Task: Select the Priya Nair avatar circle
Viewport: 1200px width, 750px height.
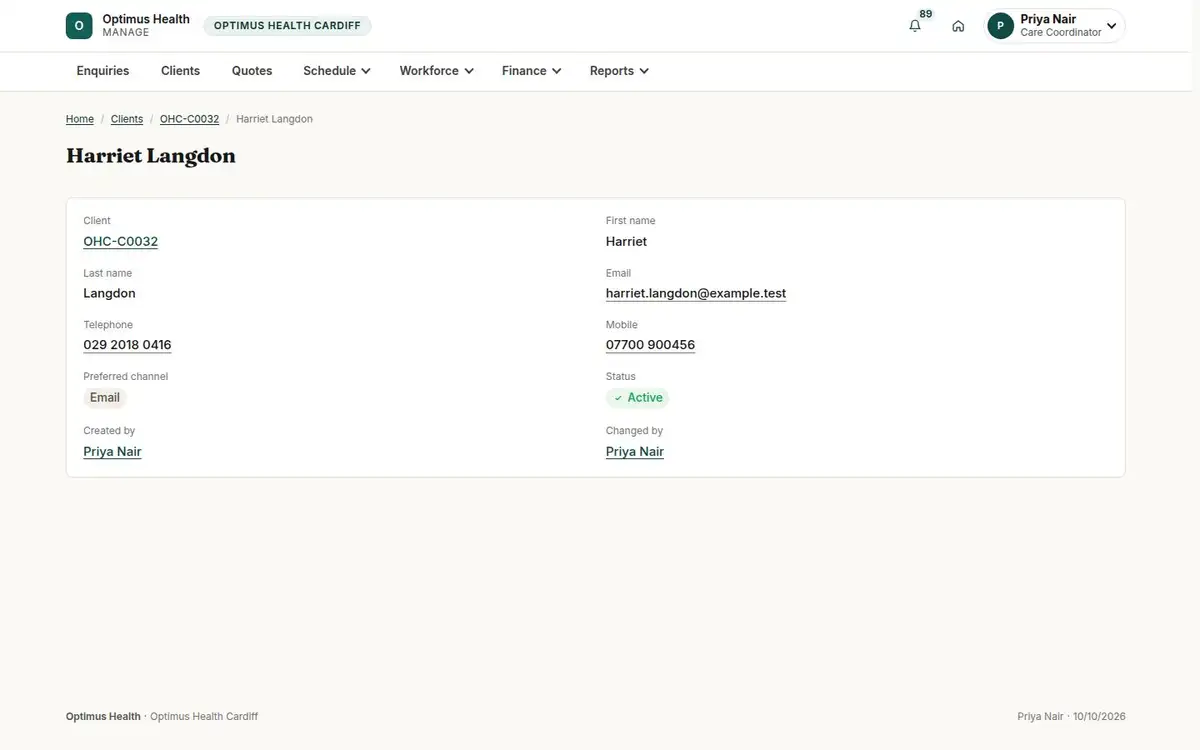Action: (x=1000, y=26)
